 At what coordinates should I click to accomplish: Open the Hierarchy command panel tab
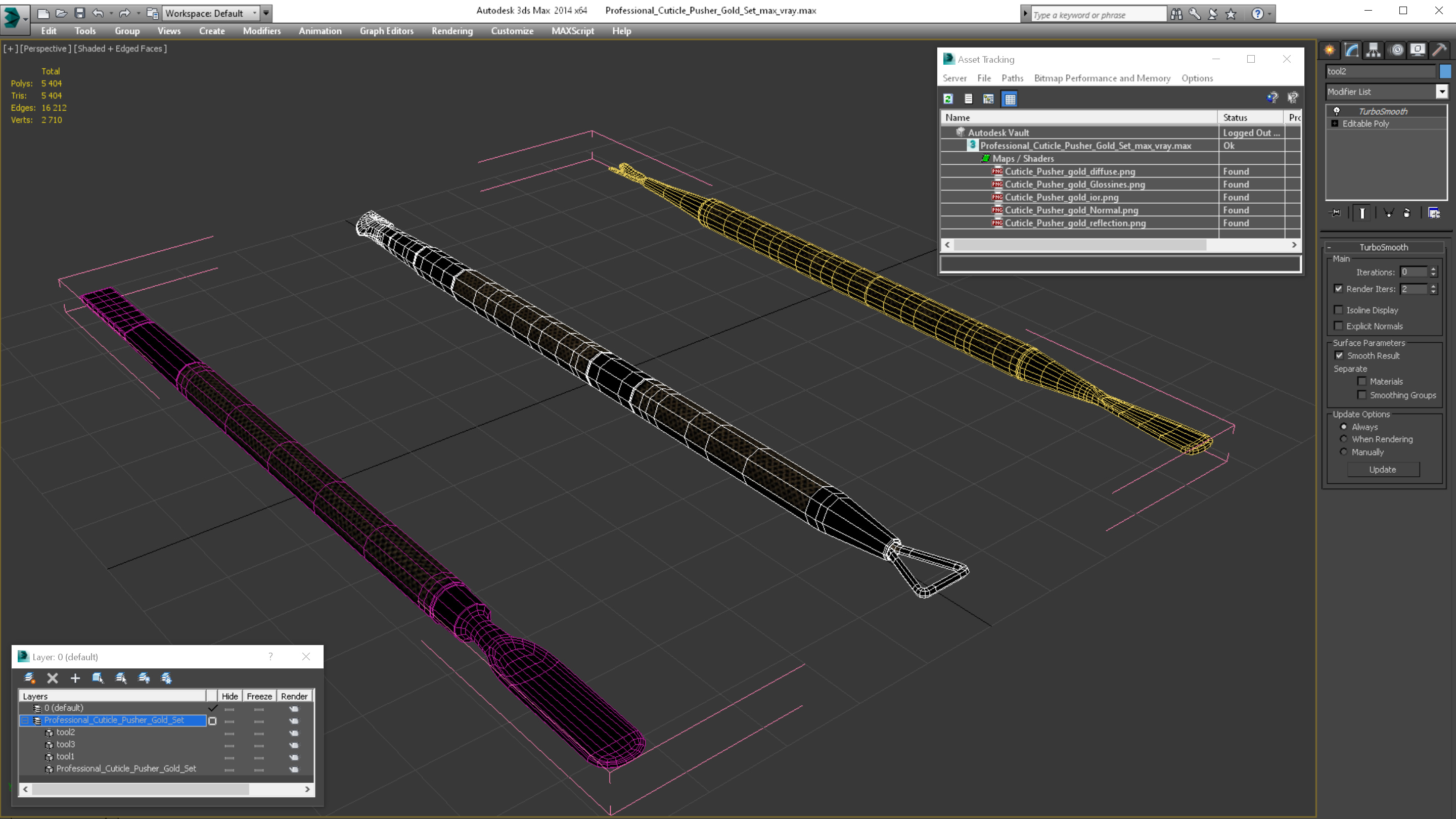click(1374, 51)
